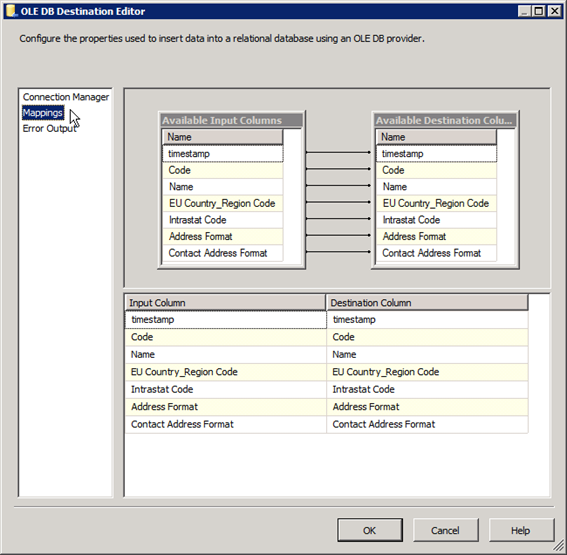Click the Input Column grid header
Screen dimensions: 567x555
click(225, 303)
